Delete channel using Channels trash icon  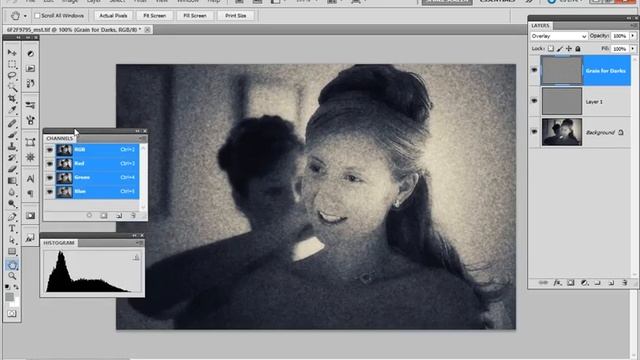[133, 215]
